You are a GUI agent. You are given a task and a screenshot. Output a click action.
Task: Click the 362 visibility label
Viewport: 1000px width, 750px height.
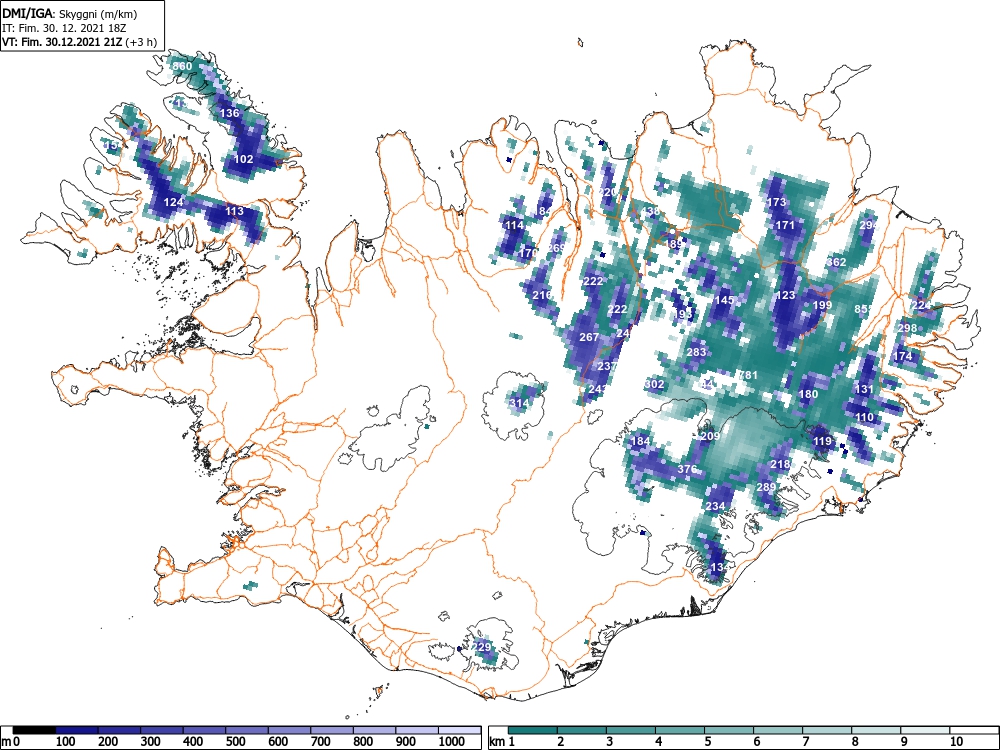pos(836,262)
